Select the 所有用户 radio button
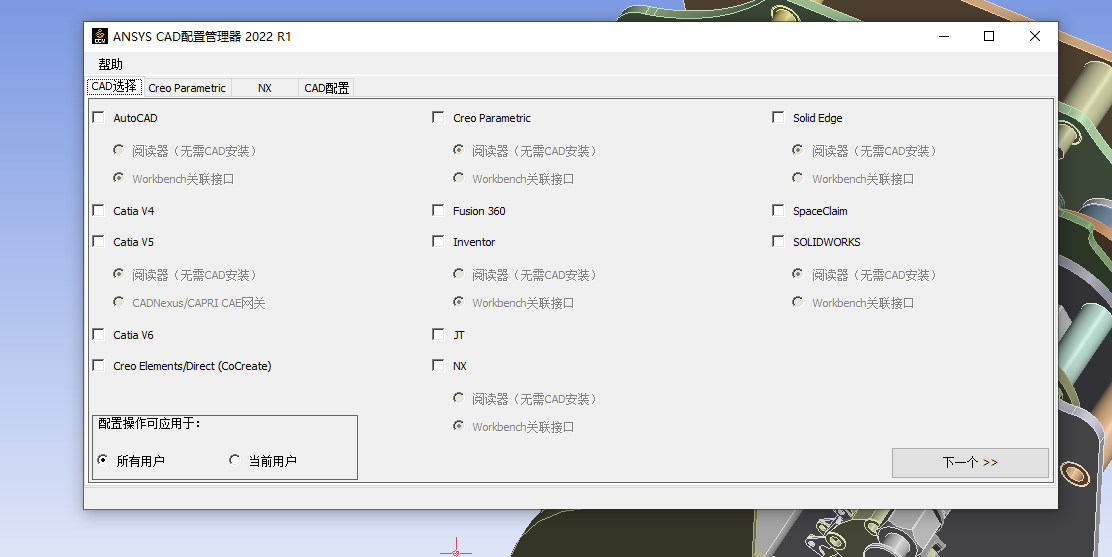Viewport: 1112px width, 557px height. (102, 460)
